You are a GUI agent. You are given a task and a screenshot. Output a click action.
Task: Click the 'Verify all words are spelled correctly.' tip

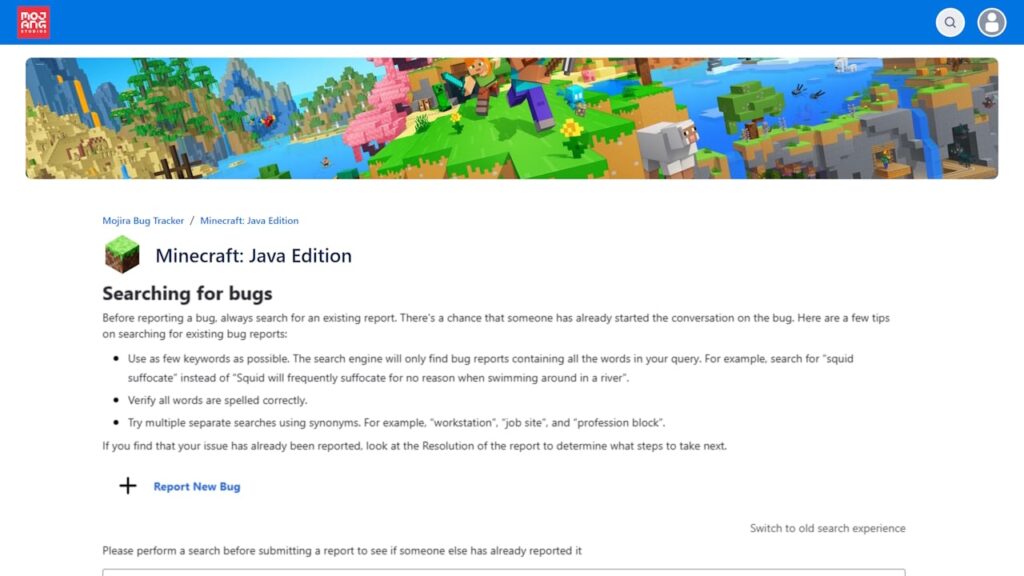(217, 400)
